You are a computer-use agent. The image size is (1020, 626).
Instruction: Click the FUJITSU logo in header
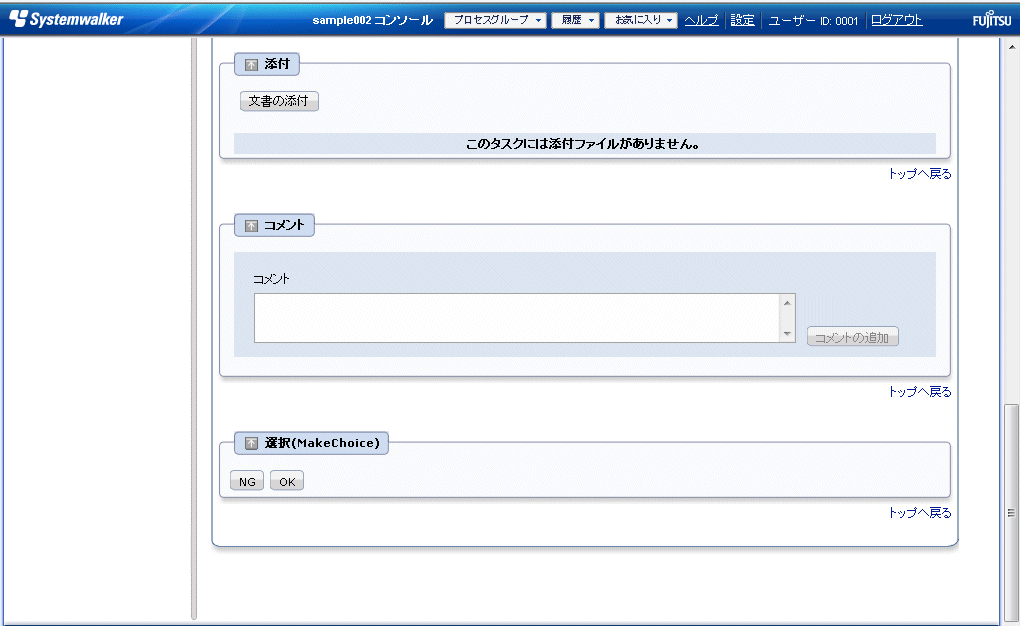pos(991,21)
